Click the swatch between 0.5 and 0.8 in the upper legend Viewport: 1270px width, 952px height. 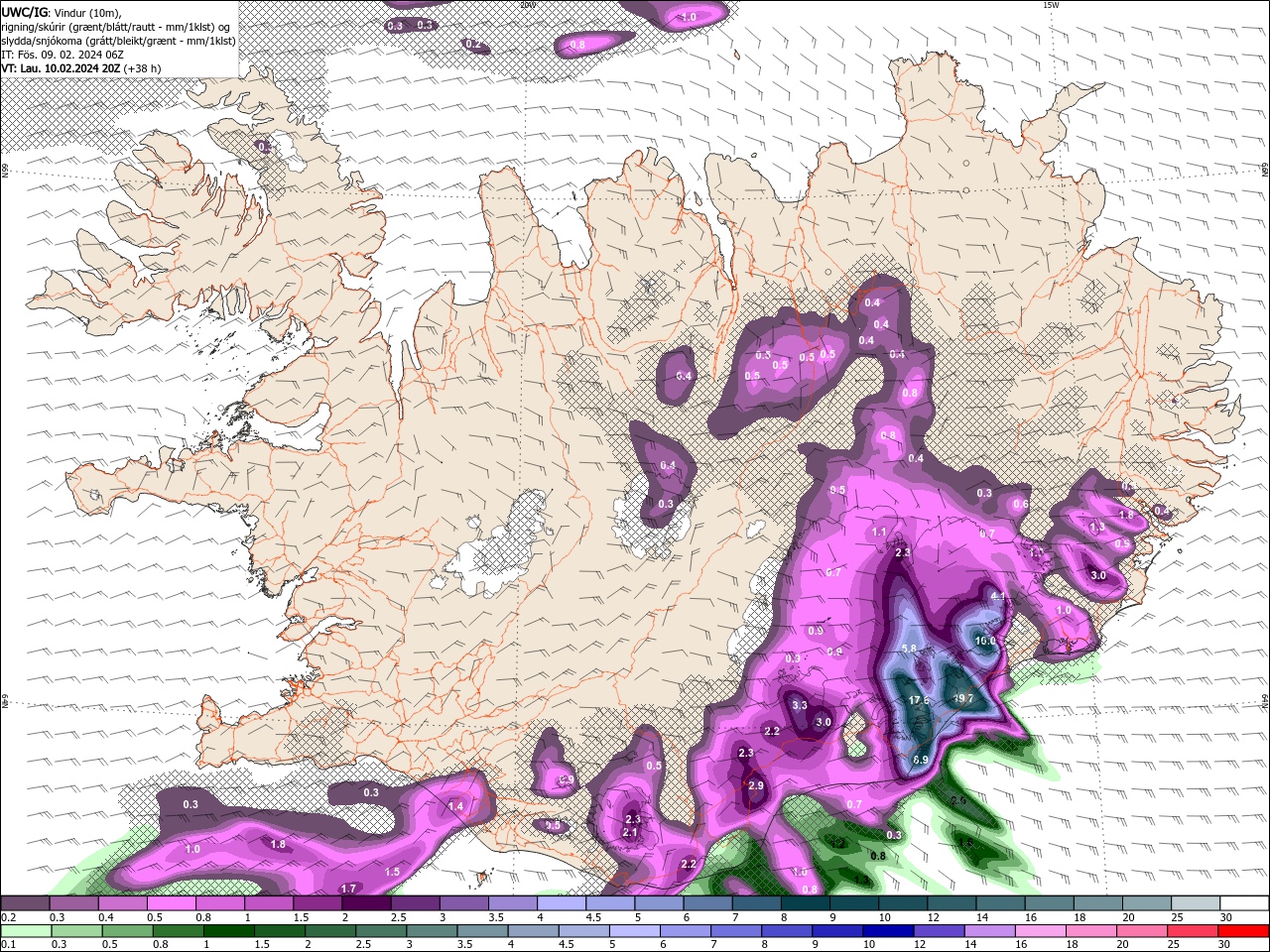point(171,903)
